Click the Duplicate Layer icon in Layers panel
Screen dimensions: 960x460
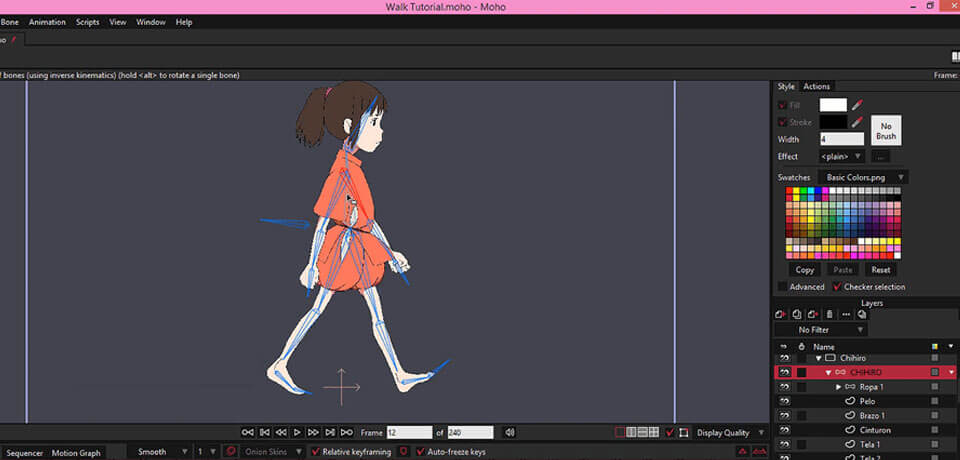point(797,314)
